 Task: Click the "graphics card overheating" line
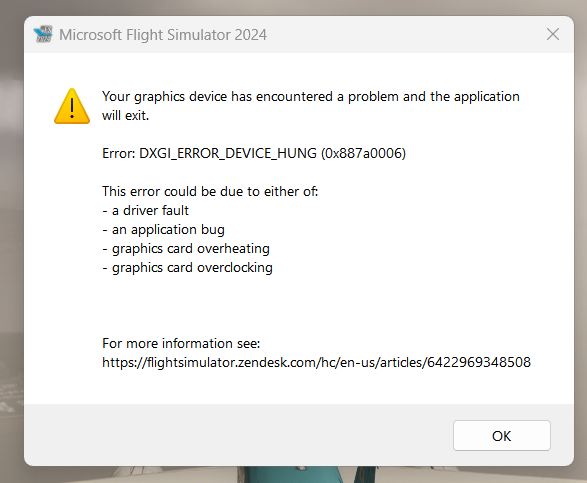coord(186,249)
